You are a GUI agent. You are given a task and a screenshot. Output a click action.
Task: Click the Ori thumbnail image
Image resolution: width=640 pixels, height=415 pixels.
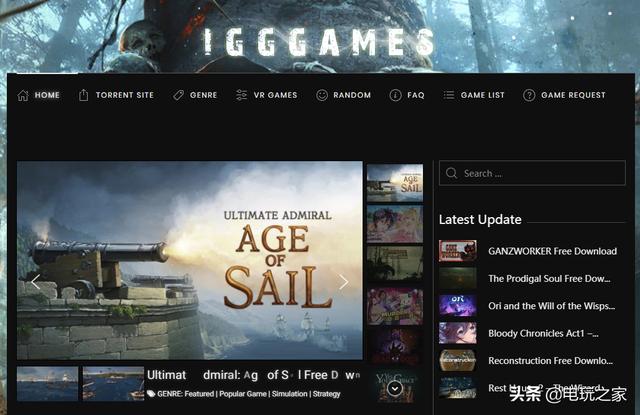point(458,306)
